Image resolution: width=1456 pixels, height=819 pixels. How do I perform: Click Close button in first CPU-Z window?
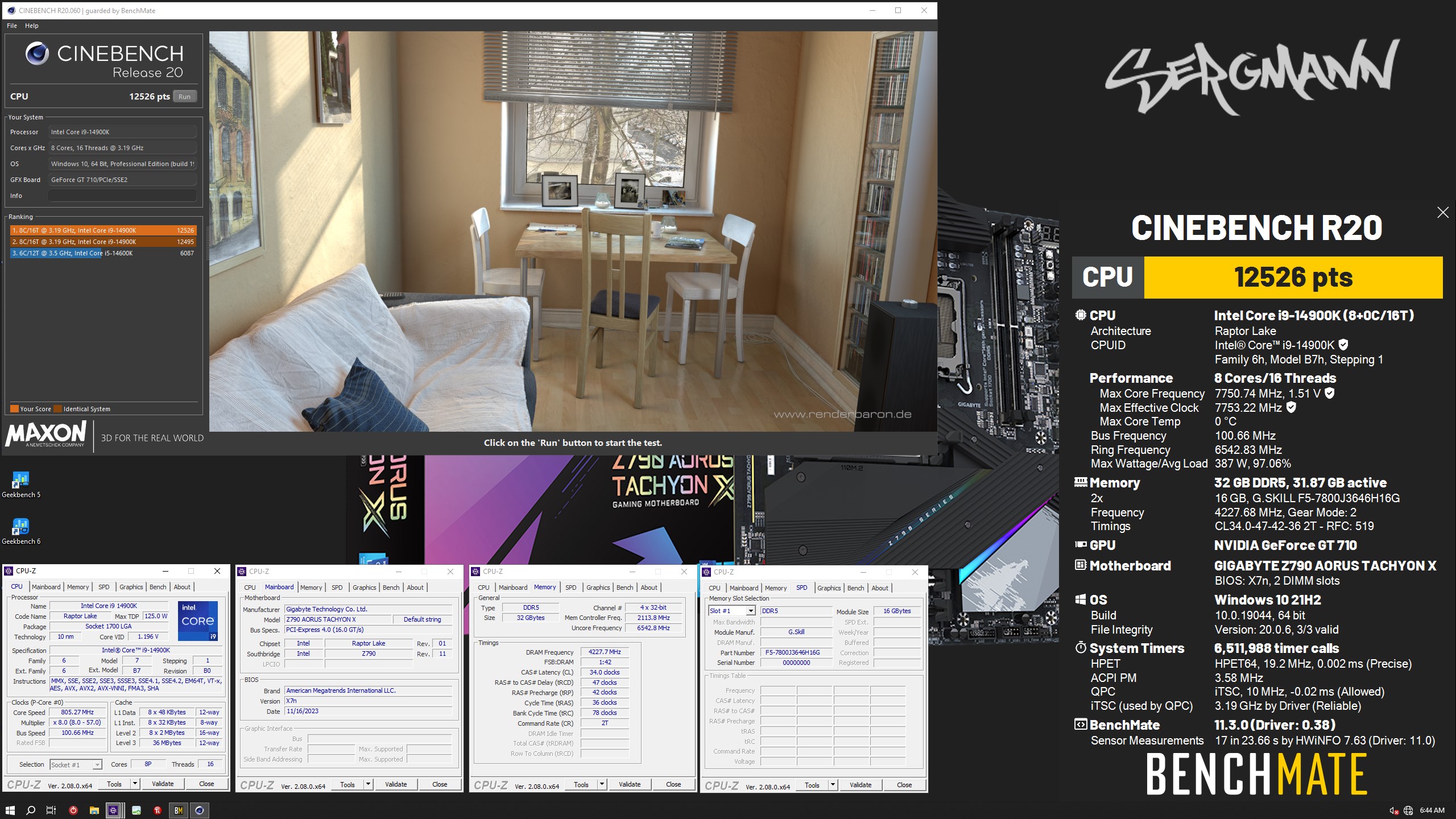tap(206, 784)
